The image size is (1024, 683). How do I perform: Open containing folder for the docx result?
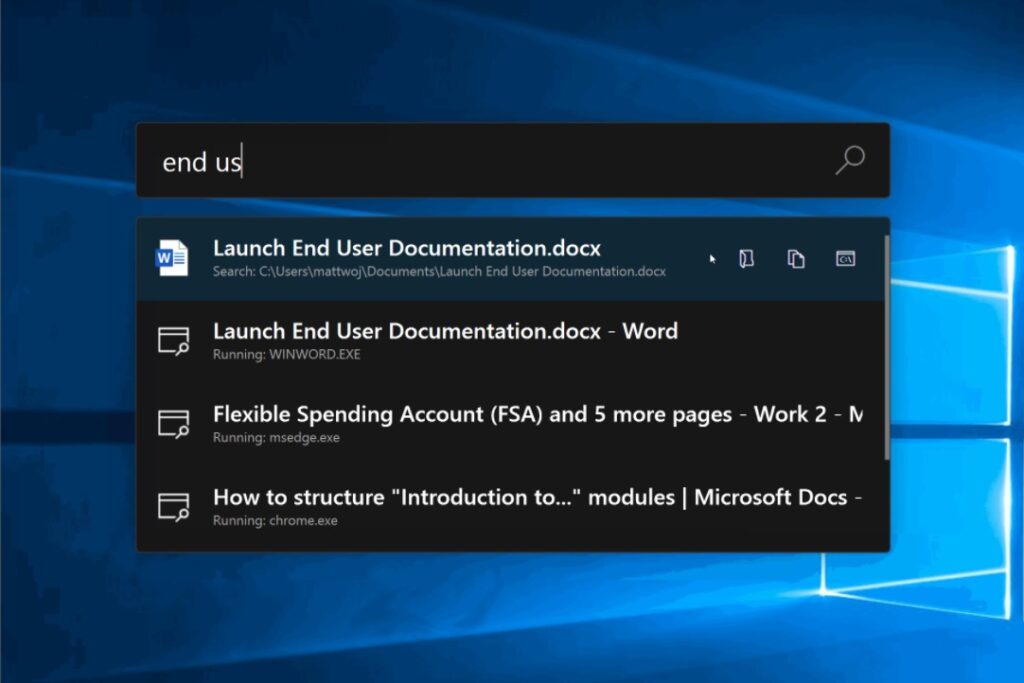(746, 259)
